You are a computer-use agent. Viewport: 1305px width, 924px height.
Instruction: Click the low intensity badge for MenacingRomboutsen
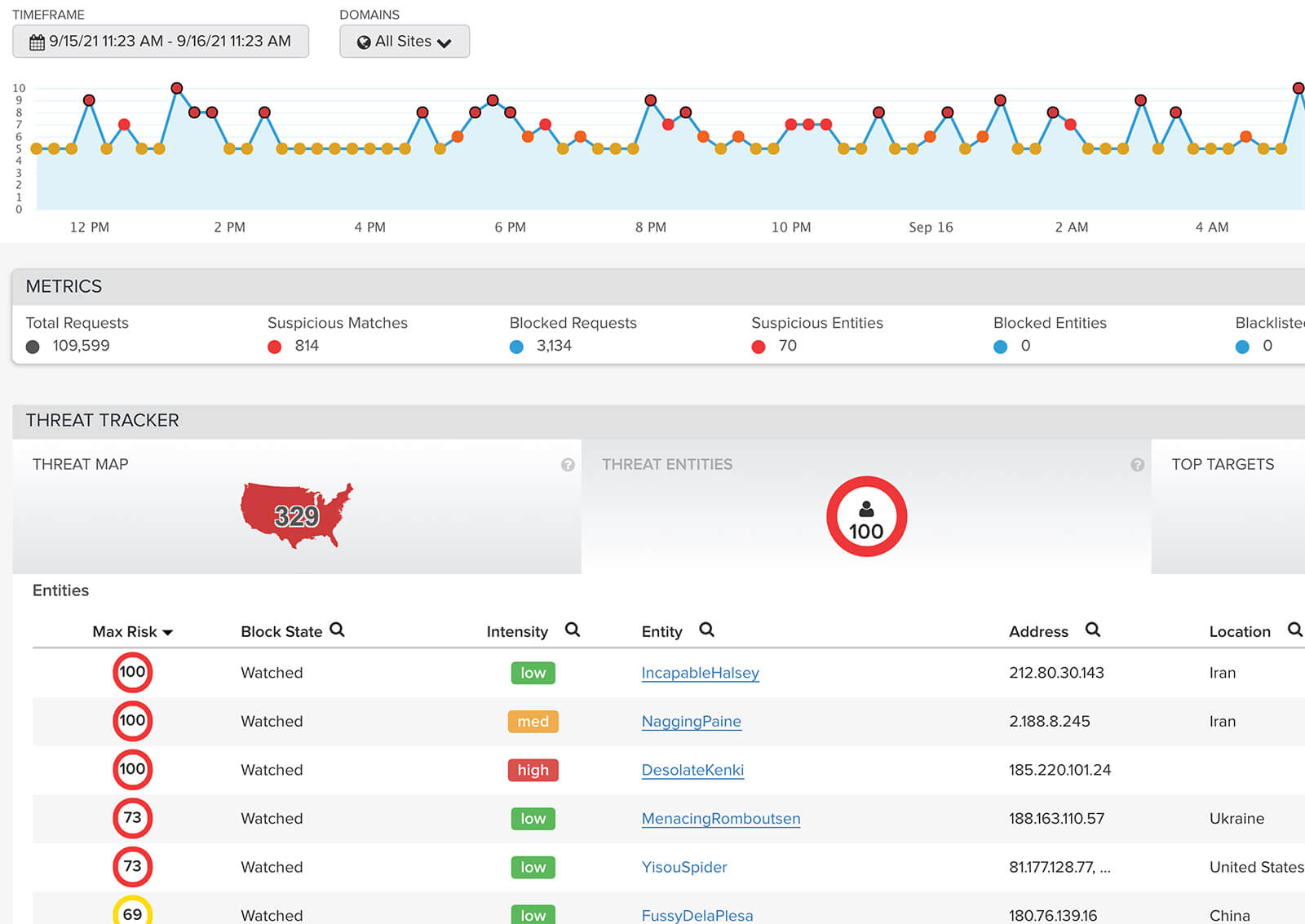[533, 819]
